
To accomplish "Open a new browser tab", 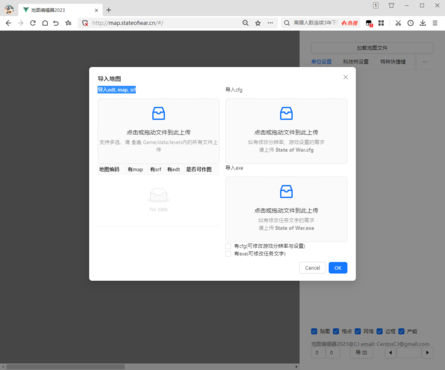I will pyautogui.click(x=108, y=10).
